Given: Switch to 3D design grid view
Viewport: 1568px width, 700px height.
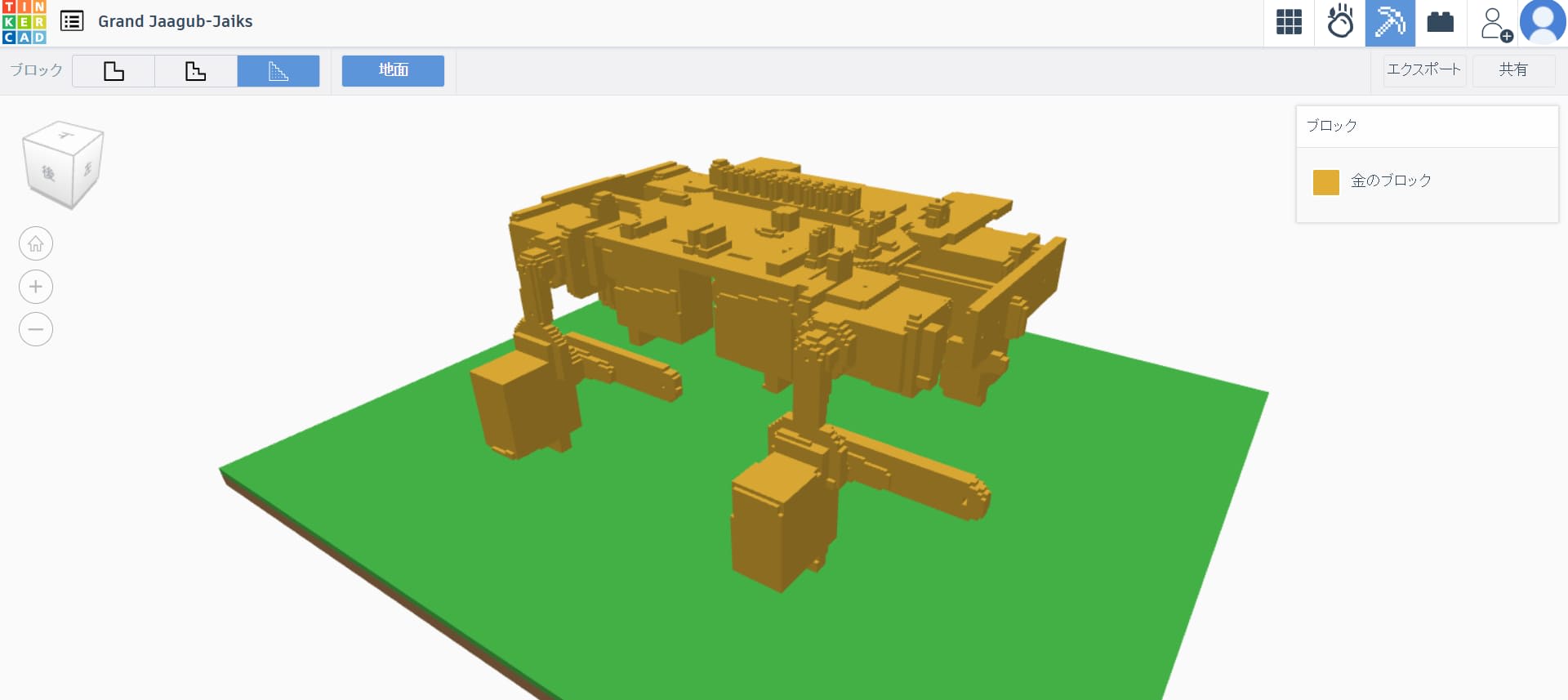Looking at the screenshot, I should coord(1289,22).
